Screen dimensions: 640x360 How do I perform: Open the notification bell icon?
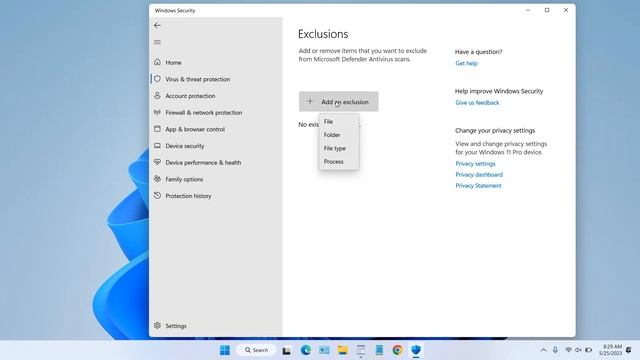(629, 350)
